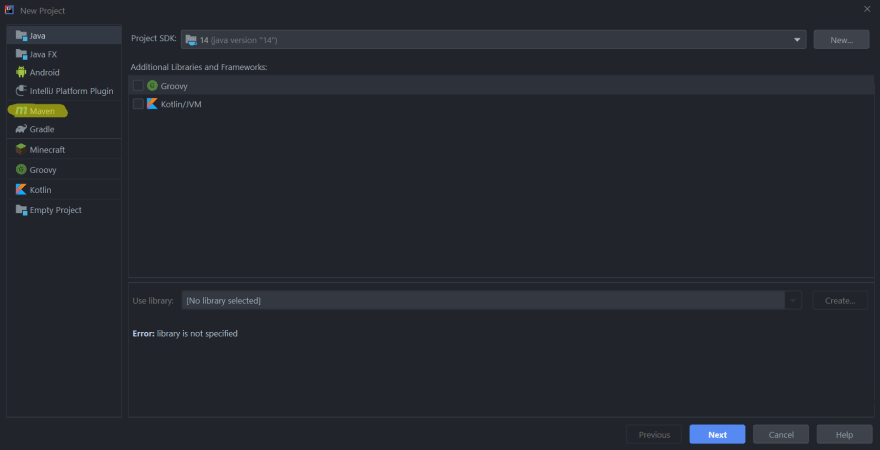The height and width of the screenshot is (450, 880).
Task: Click the Create... library button
Action: pos(840,301)
